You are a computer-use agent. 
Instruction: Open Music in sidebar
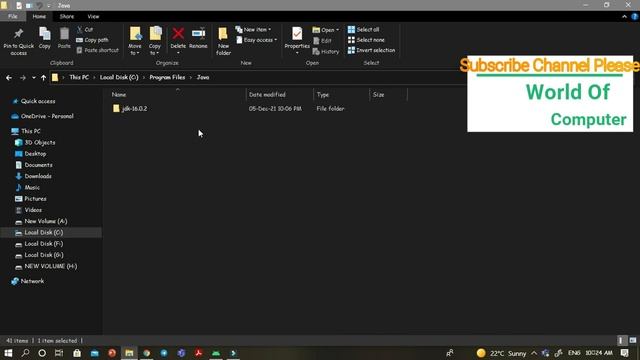(28, 187)
